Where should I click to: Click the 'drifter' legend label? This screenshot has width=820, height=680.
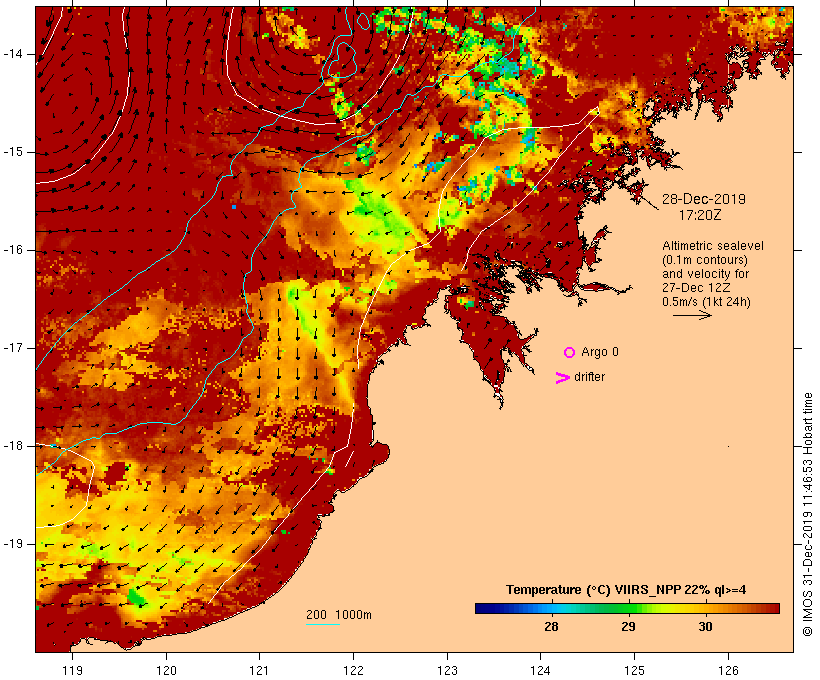click(589, 377)
